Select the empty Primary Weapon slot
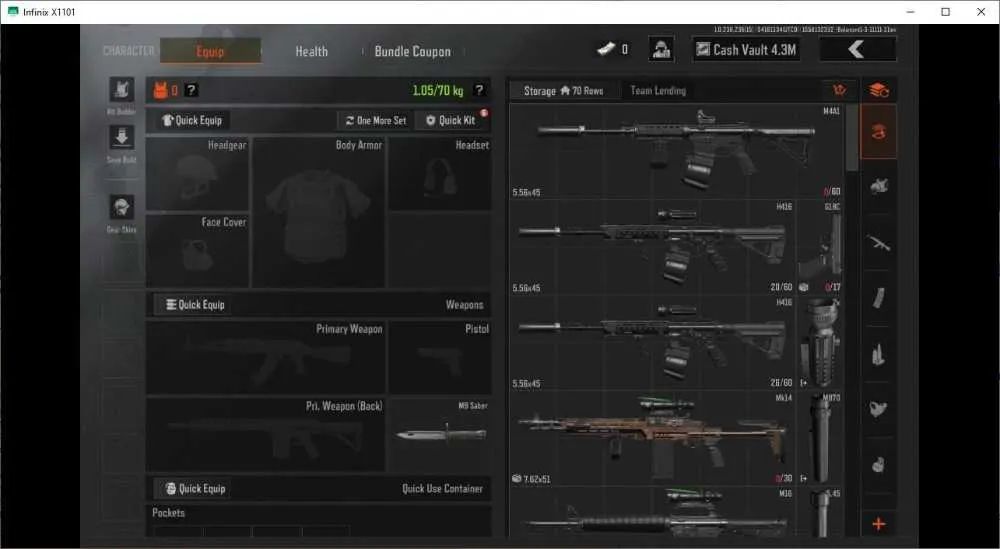 [x=265, y=357]
